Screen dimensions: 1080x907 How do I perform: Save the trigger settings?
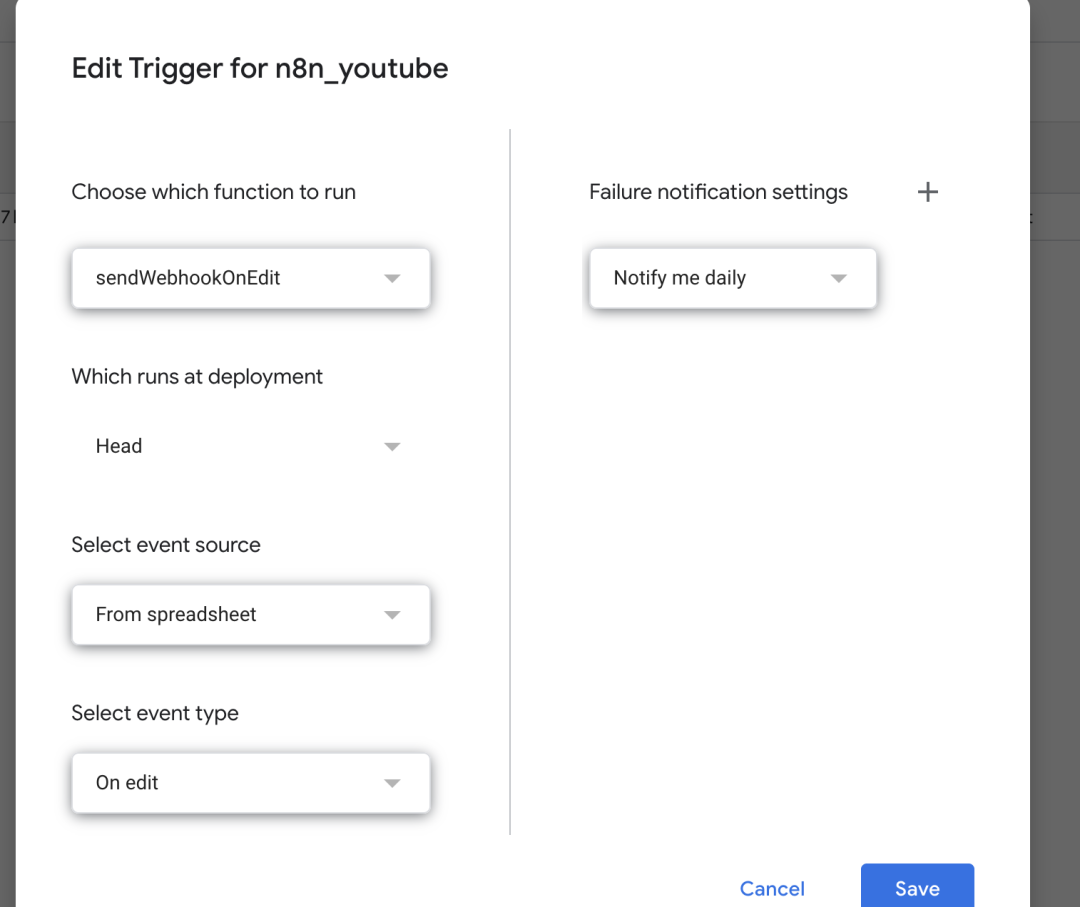[917, 889]
